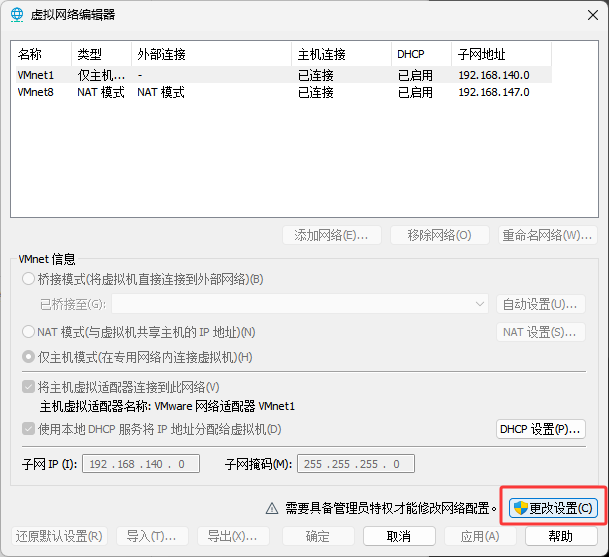Click subnet address 192.168.147.0 cell
This screenshot has width=609, height=557.
click(494, 92)
